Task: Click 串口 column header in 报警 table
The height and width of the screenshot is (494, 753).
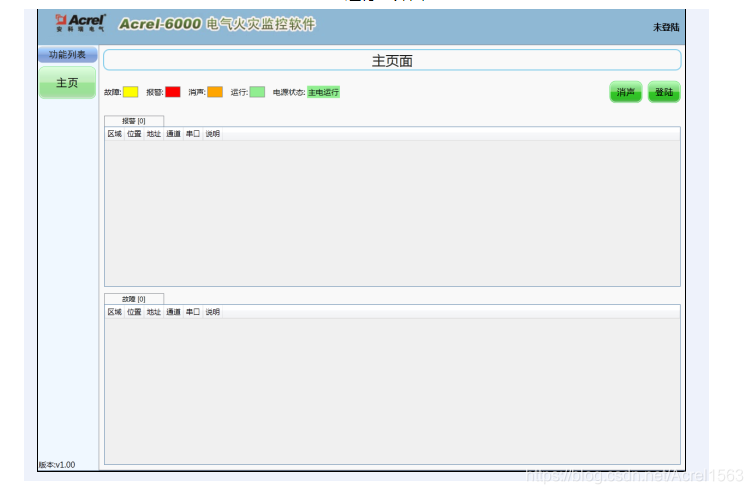Action: (x=193, y=134)
